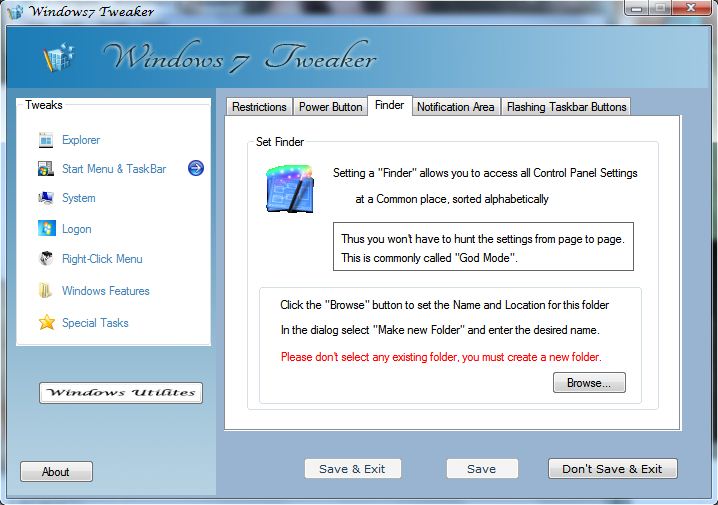Click the Finder blueprint icon in Set Finder

point(290,189)
